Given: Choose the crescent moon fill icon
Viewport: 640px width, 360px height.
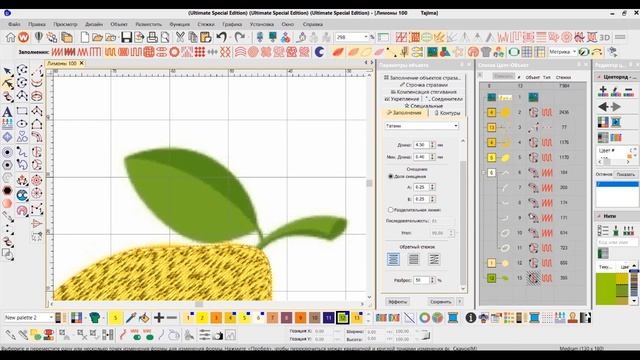Looking at the screenshot, I should [320, 52].
